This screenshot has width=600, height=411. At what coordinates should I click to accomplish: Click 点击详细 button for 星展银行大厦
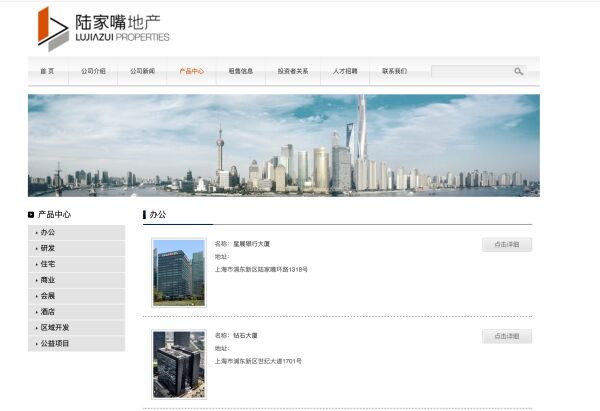(x=506, y=245)
